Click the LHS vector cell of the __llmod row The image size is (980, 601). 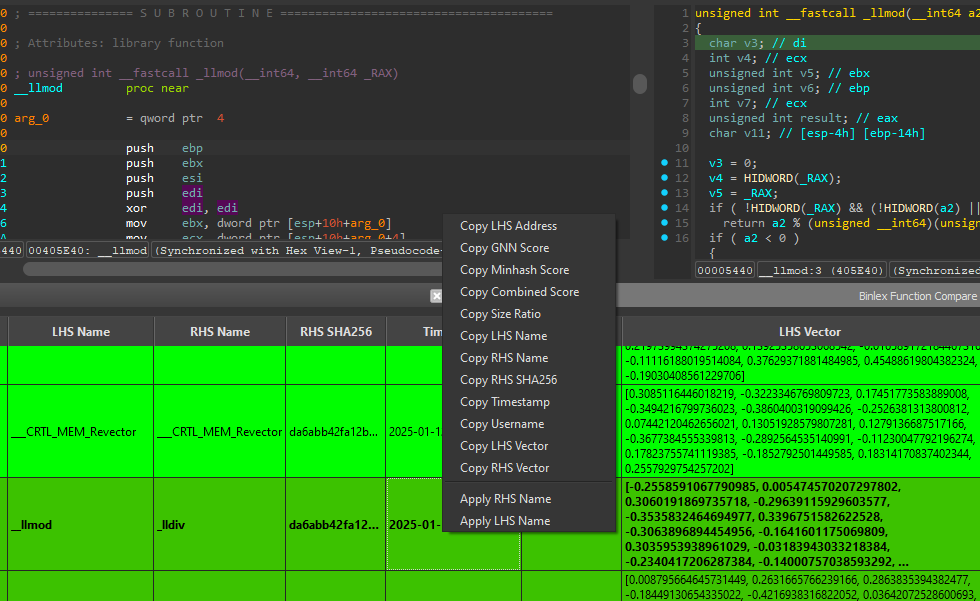[802, 525]
